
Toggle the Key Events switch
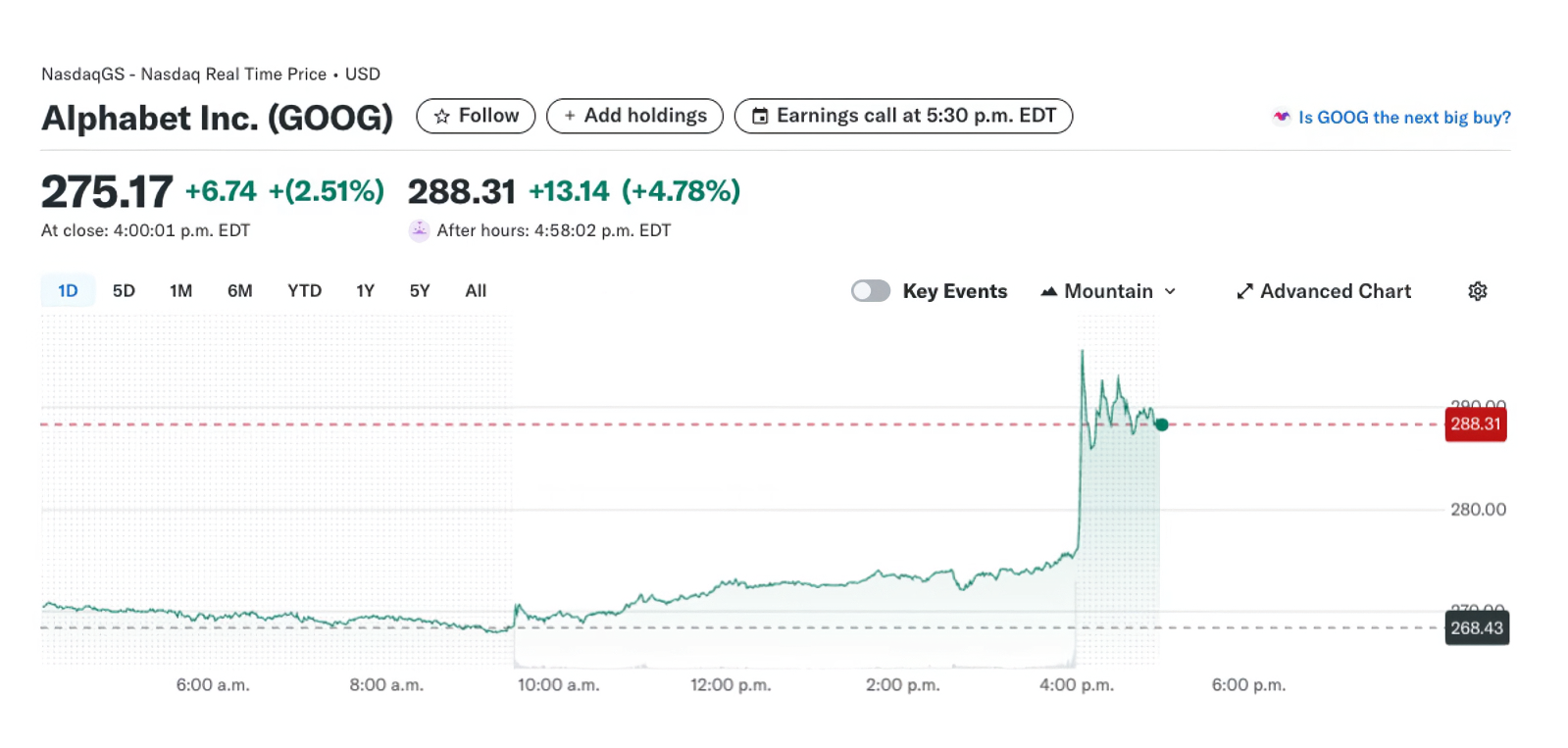pos(871,291)
